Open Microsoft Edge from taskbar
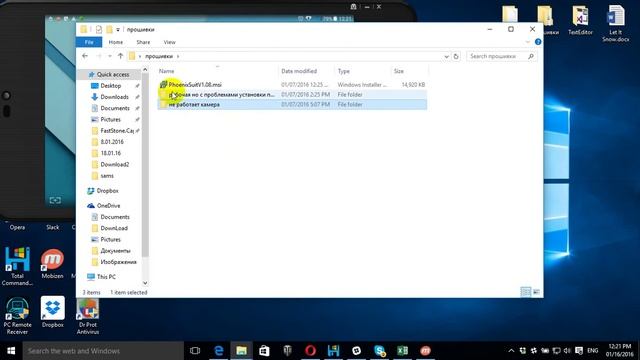Screen dimensions: 640x360 coord(219,351)
